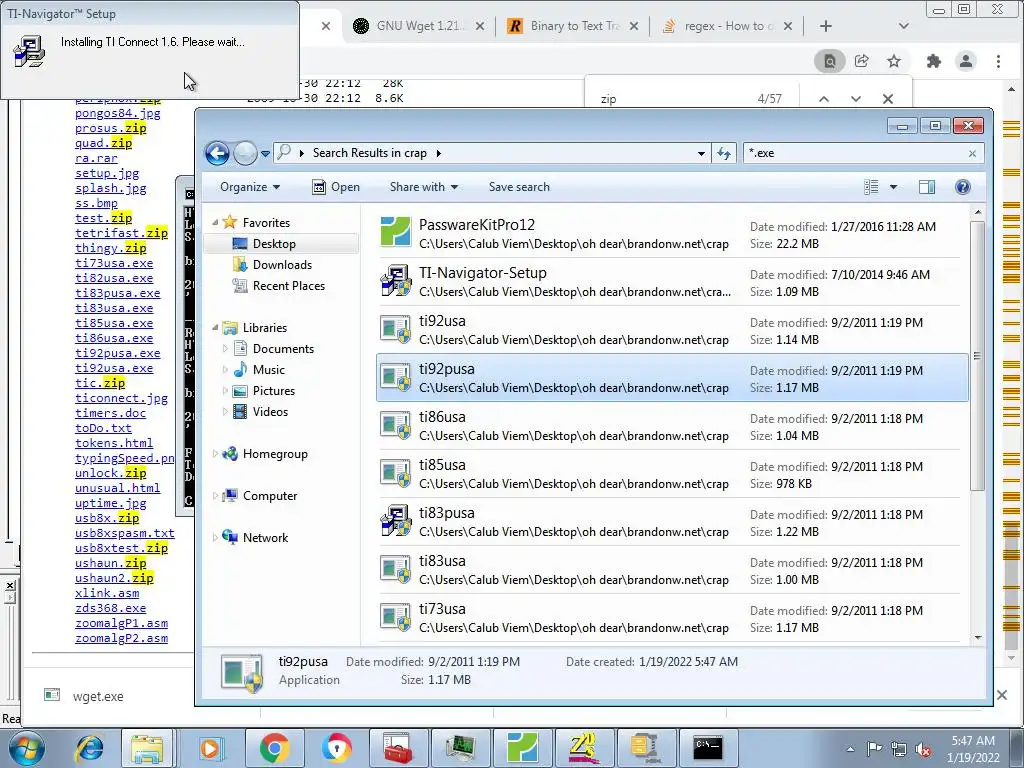The height and width of the screenshot is (768, 1024).
Task: Open the zoomalgP1.asm link
Action: pyautogui.click(x=121, y=623)
